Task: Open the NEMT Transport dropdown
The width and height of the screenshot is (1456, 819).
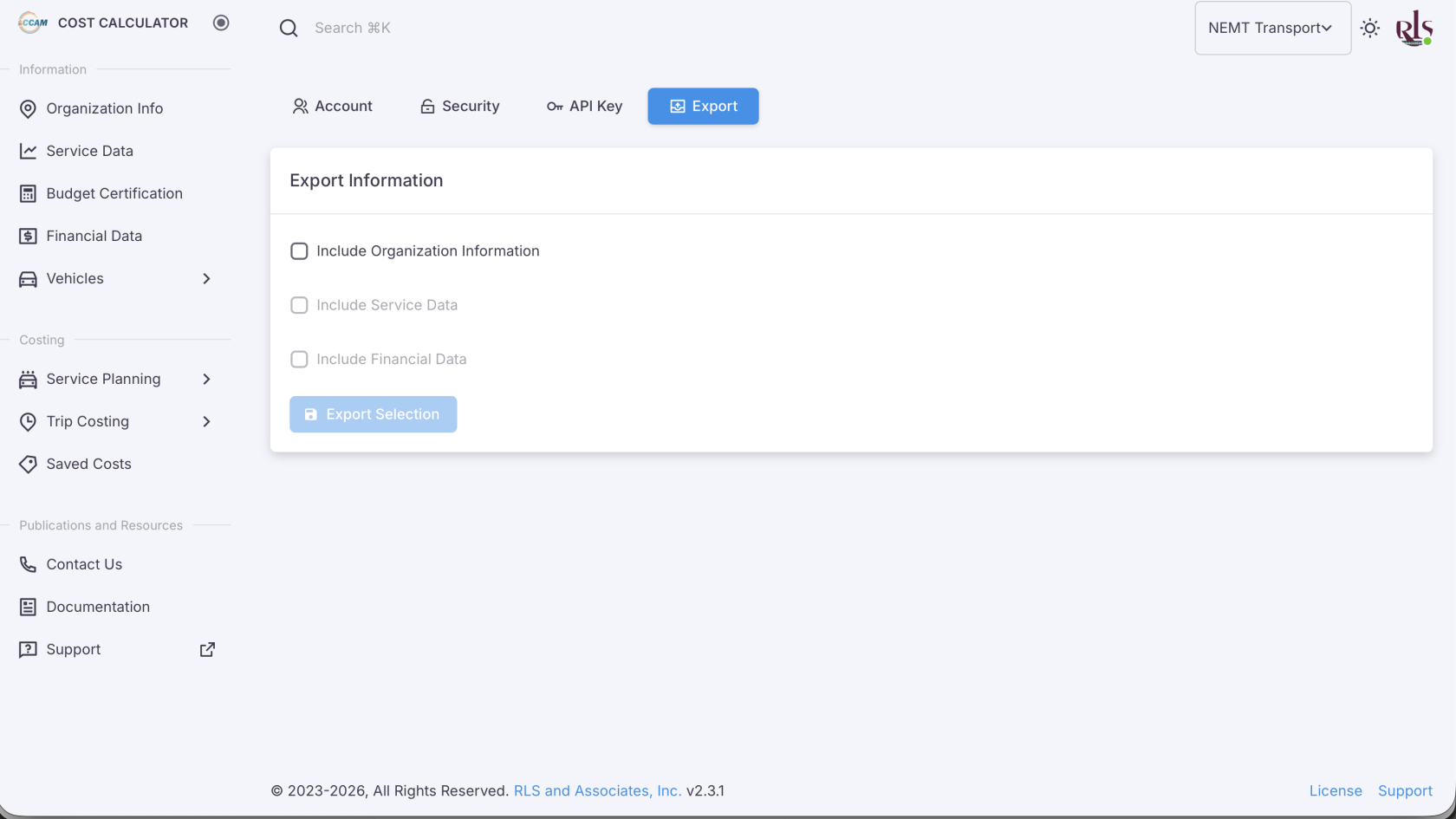Action: (1271, 28)
